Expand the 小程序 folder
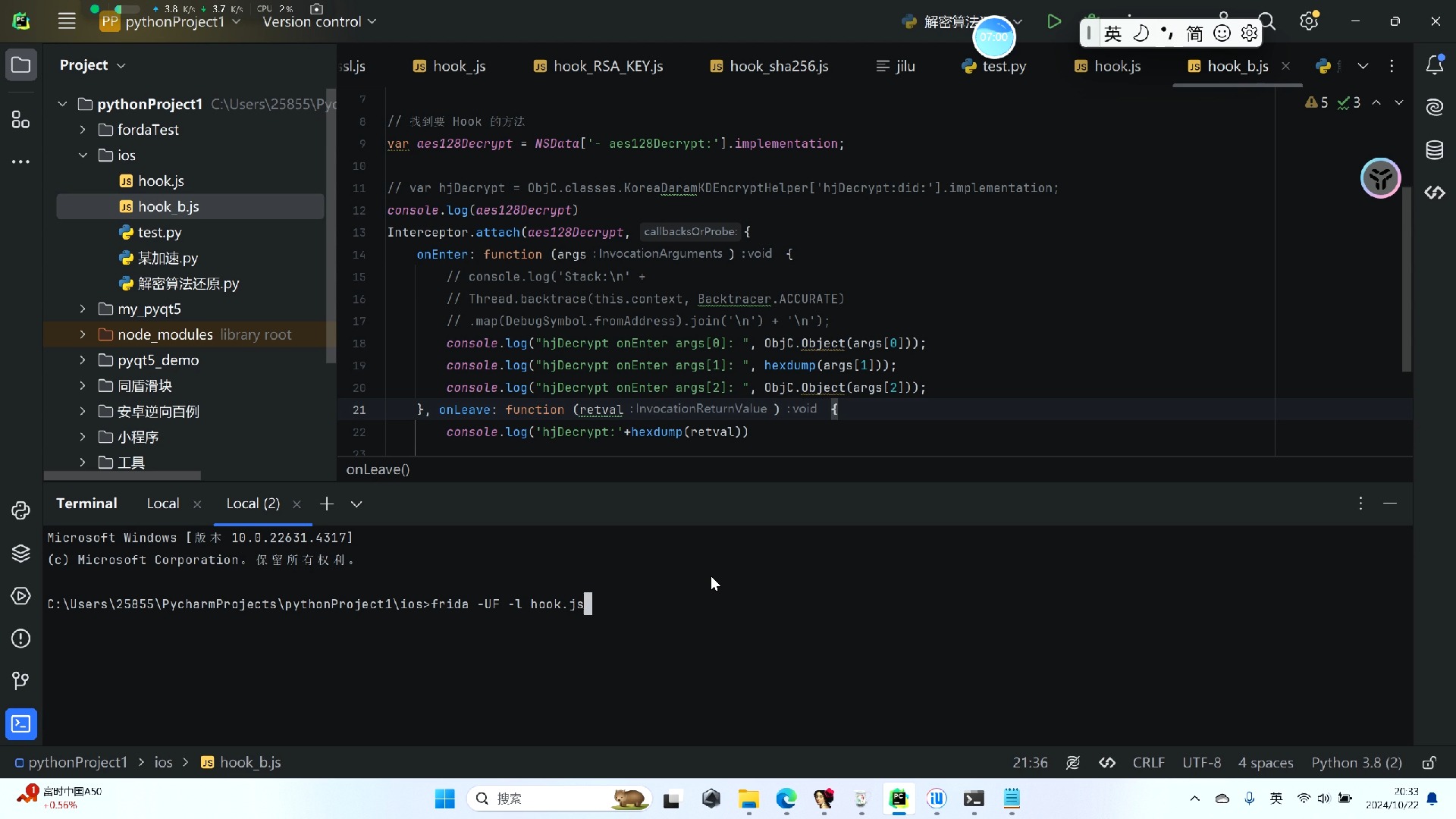 point(83,437)
